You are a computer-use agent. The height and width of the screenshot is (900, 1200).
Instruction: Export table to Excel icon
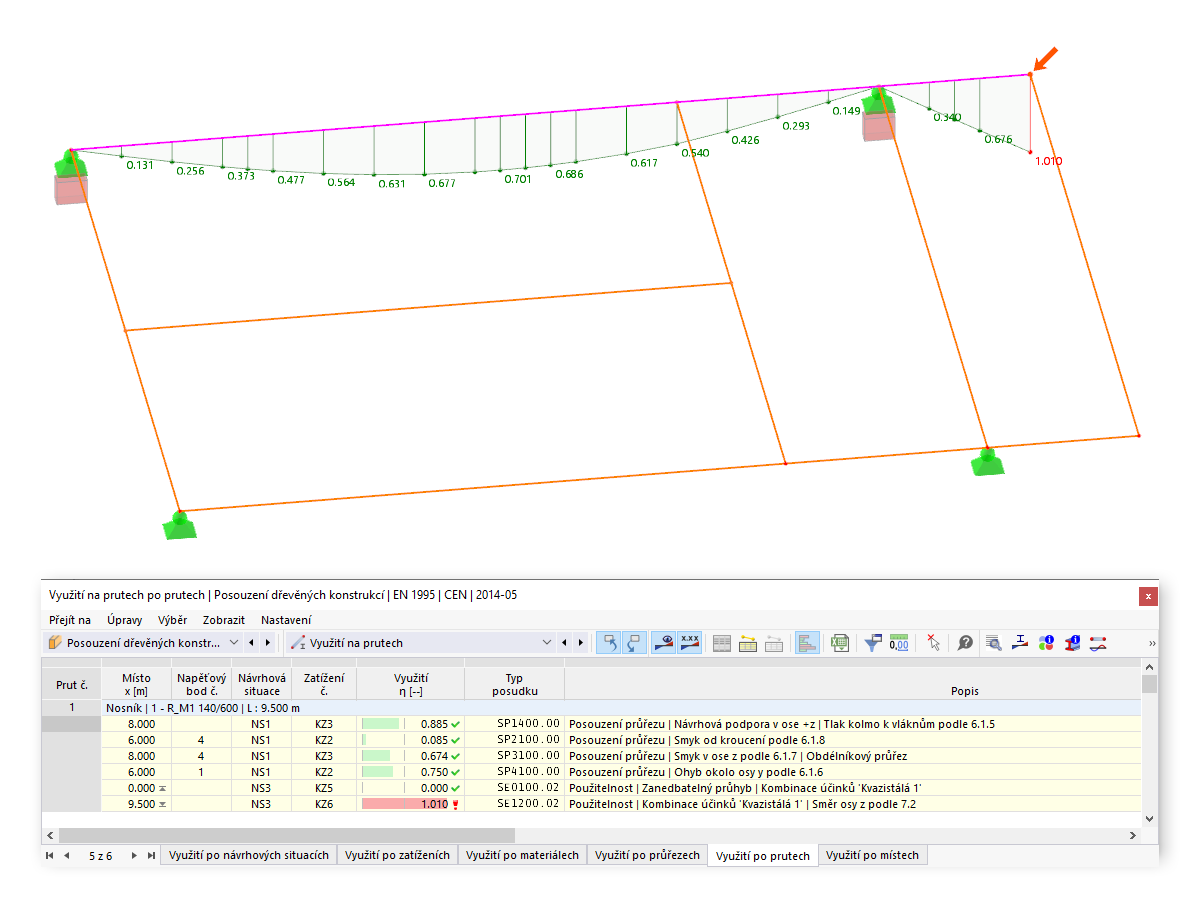click(x=840, y=643)
